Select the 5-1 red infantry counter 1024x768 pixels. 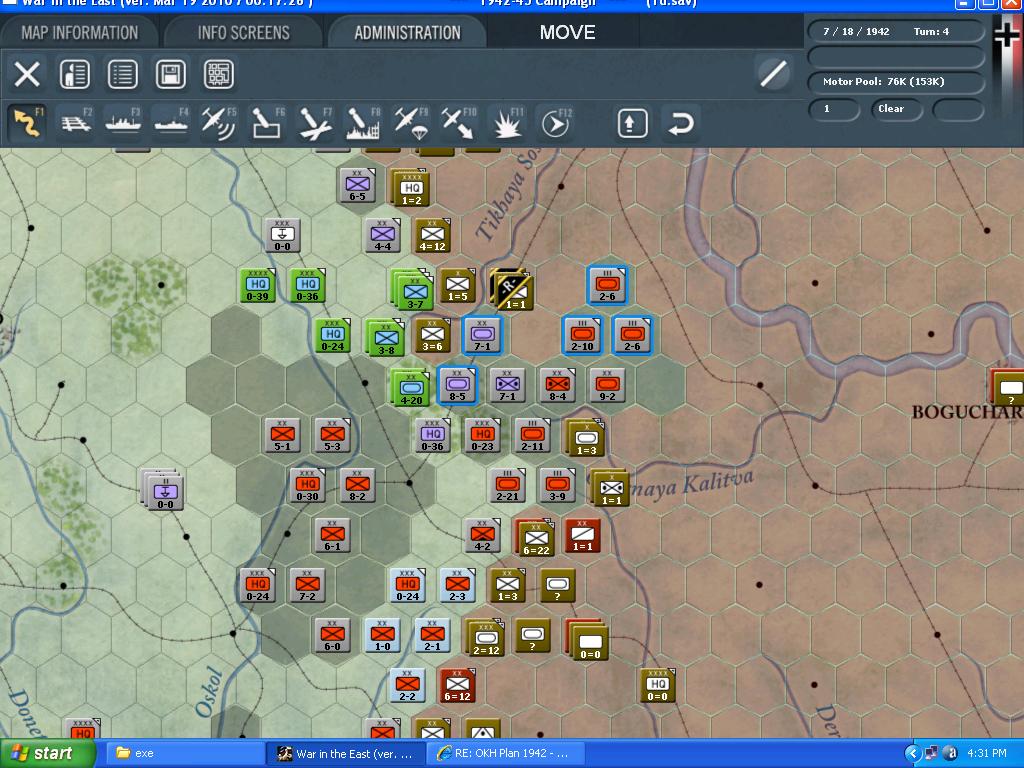(282, 436)
